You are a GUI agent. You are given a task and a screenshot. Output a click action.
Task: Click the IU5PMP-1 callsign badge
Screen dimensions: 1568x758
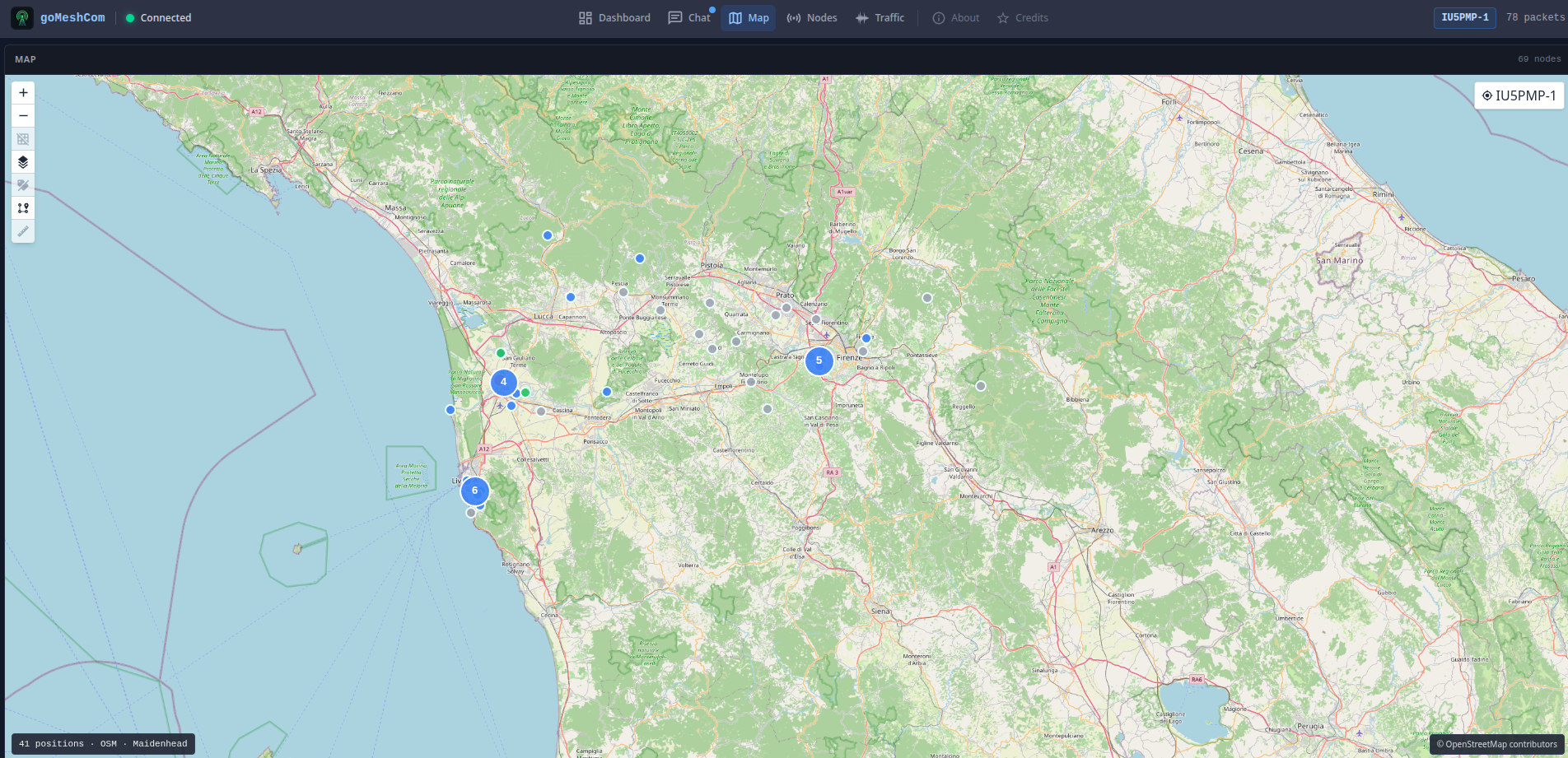coord(1465,17)
